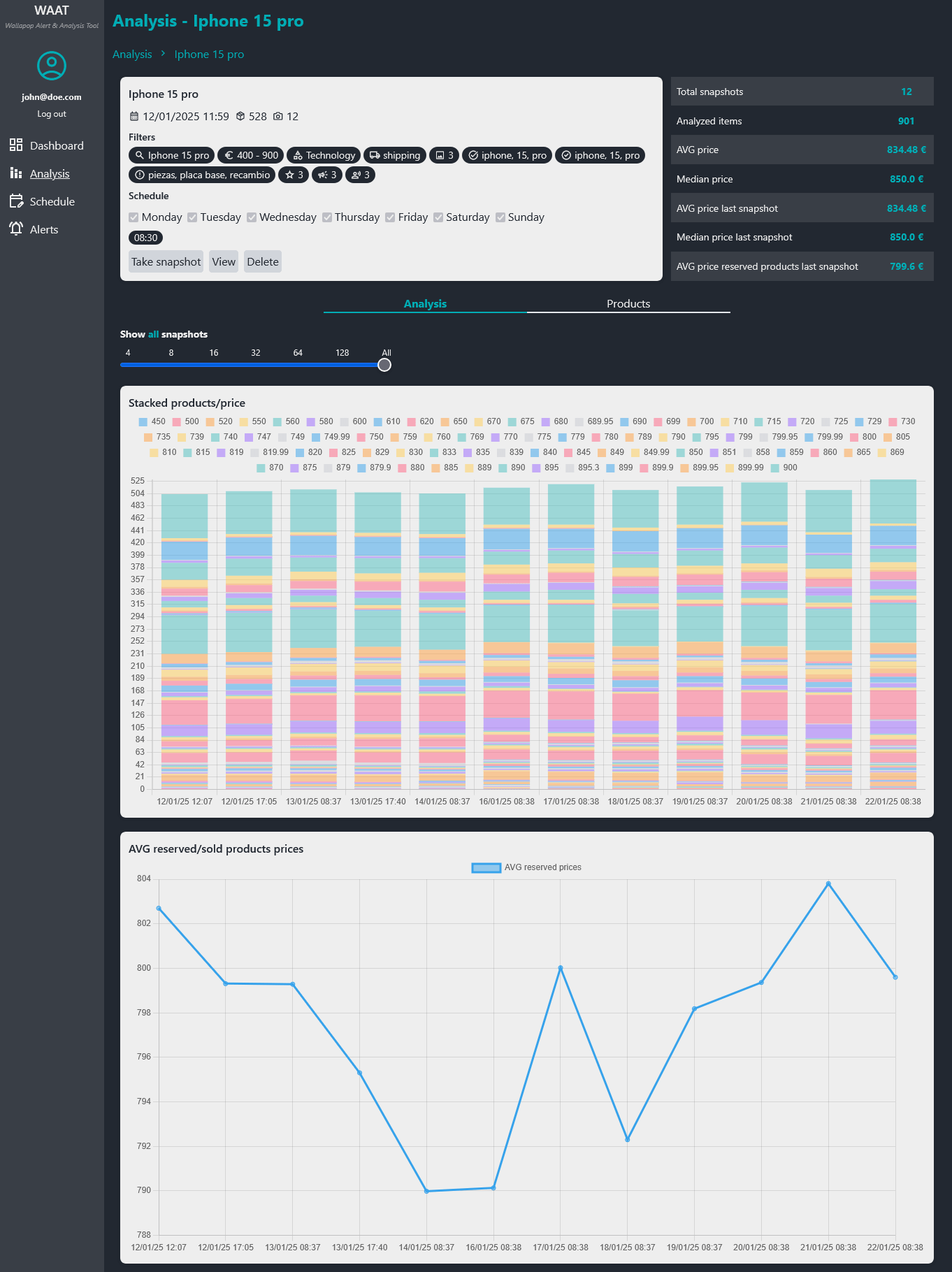Click the Dashboard grid icon
Image resolution: width=952 pixels, height=1272 pixels.
click(16, 145)
